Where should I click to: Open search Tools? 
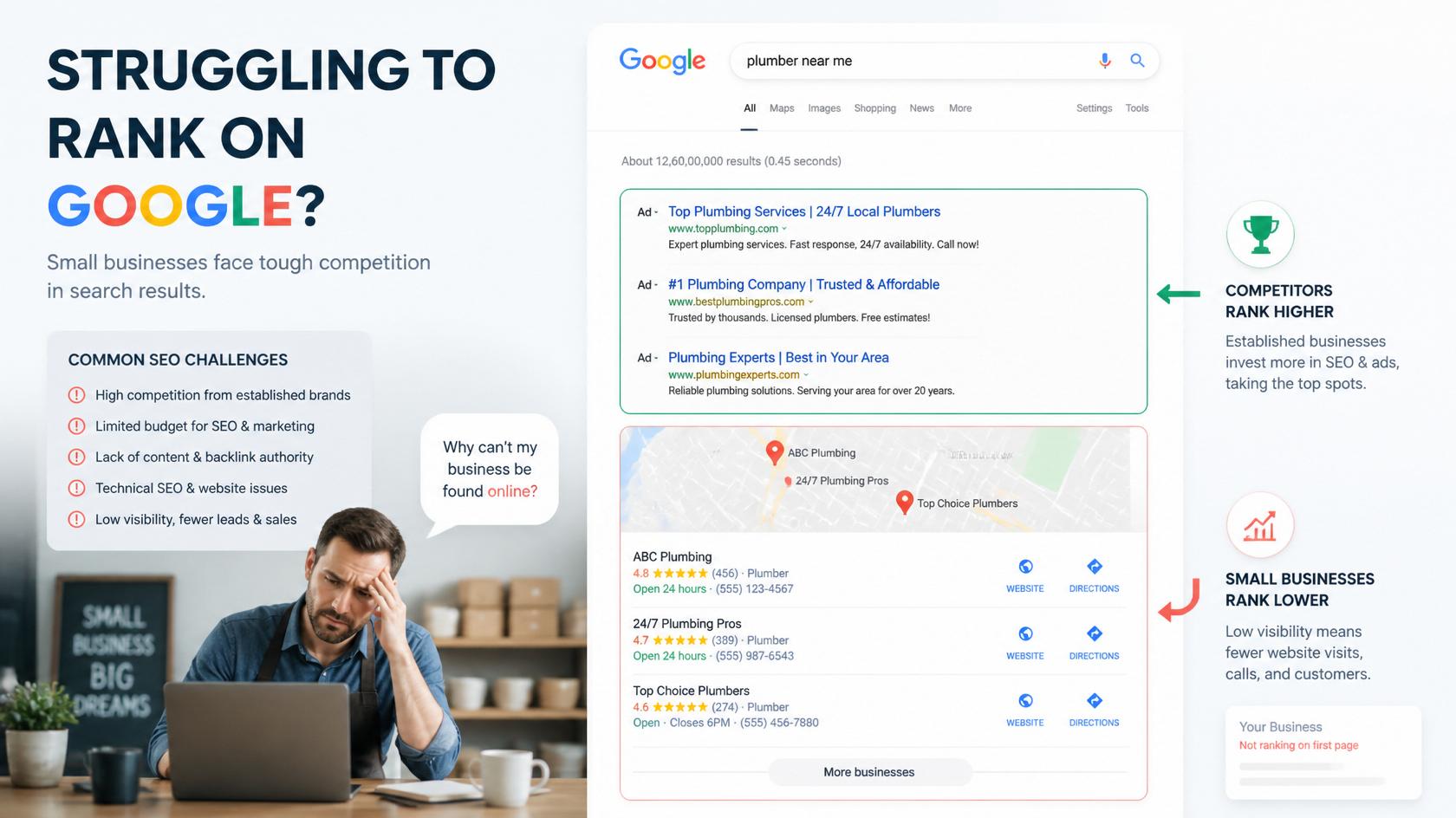1137,108
